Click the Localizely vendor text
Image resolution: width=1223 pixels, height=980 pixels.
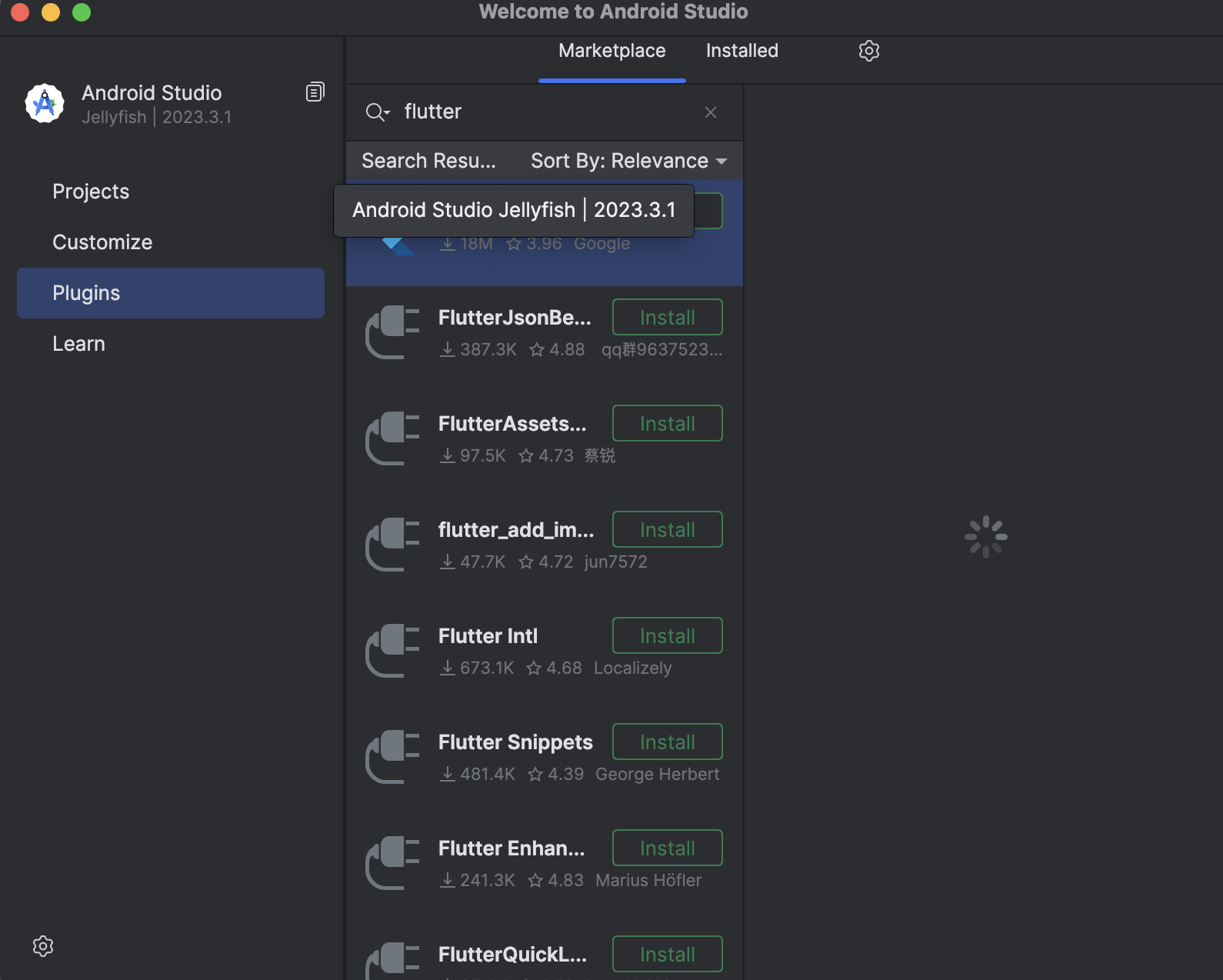[x=633, y=668]
